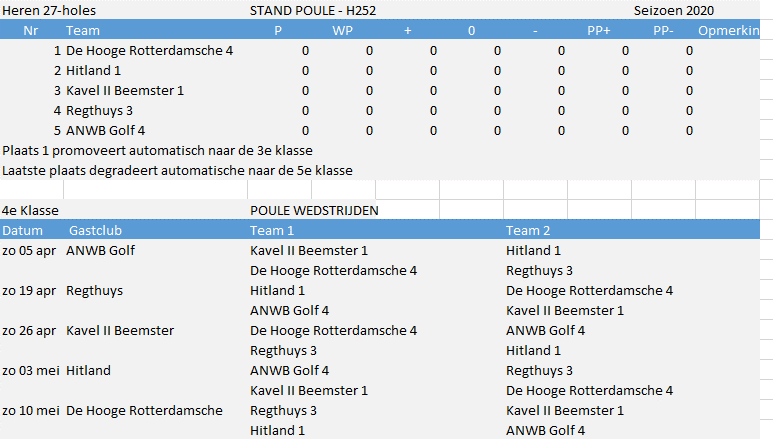Viewport: 773px width, 439px height.
Task: Select the 'STAND POULE - H252' title cell
Action: click(x=313, y=10)
